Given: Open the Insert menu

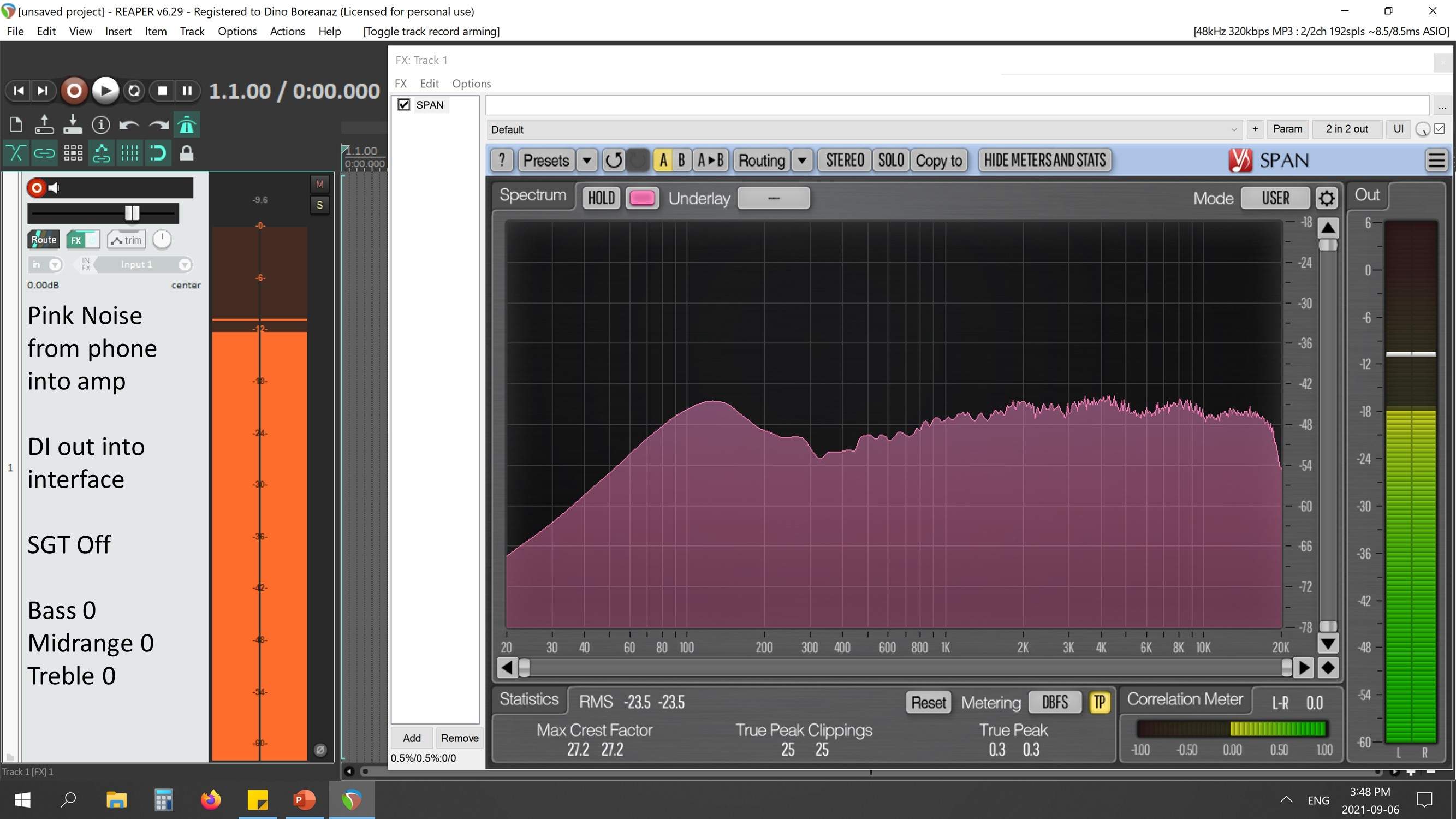Looking at the screenshot, I should click(x=118, y=31).
